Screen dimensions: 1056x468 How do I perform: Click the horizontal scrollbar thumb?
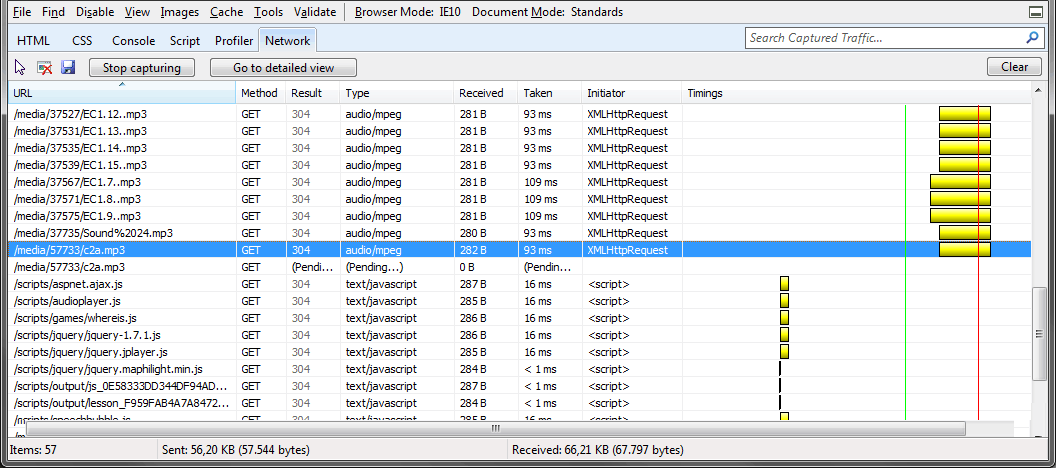496,428
